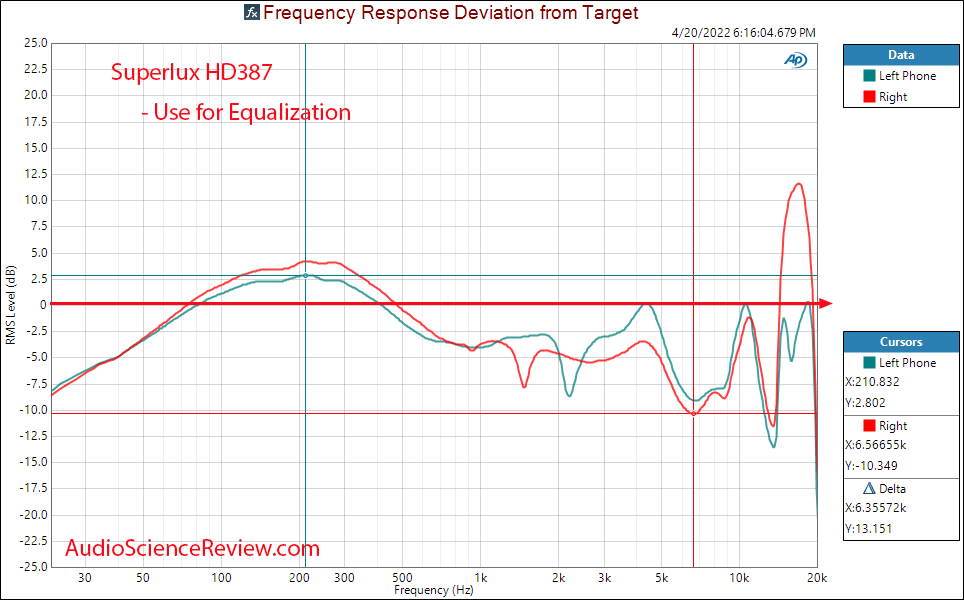Click the 25.0 label on the Y axis
This screenshot has width=964, height=600.
[x=36, y=43]
